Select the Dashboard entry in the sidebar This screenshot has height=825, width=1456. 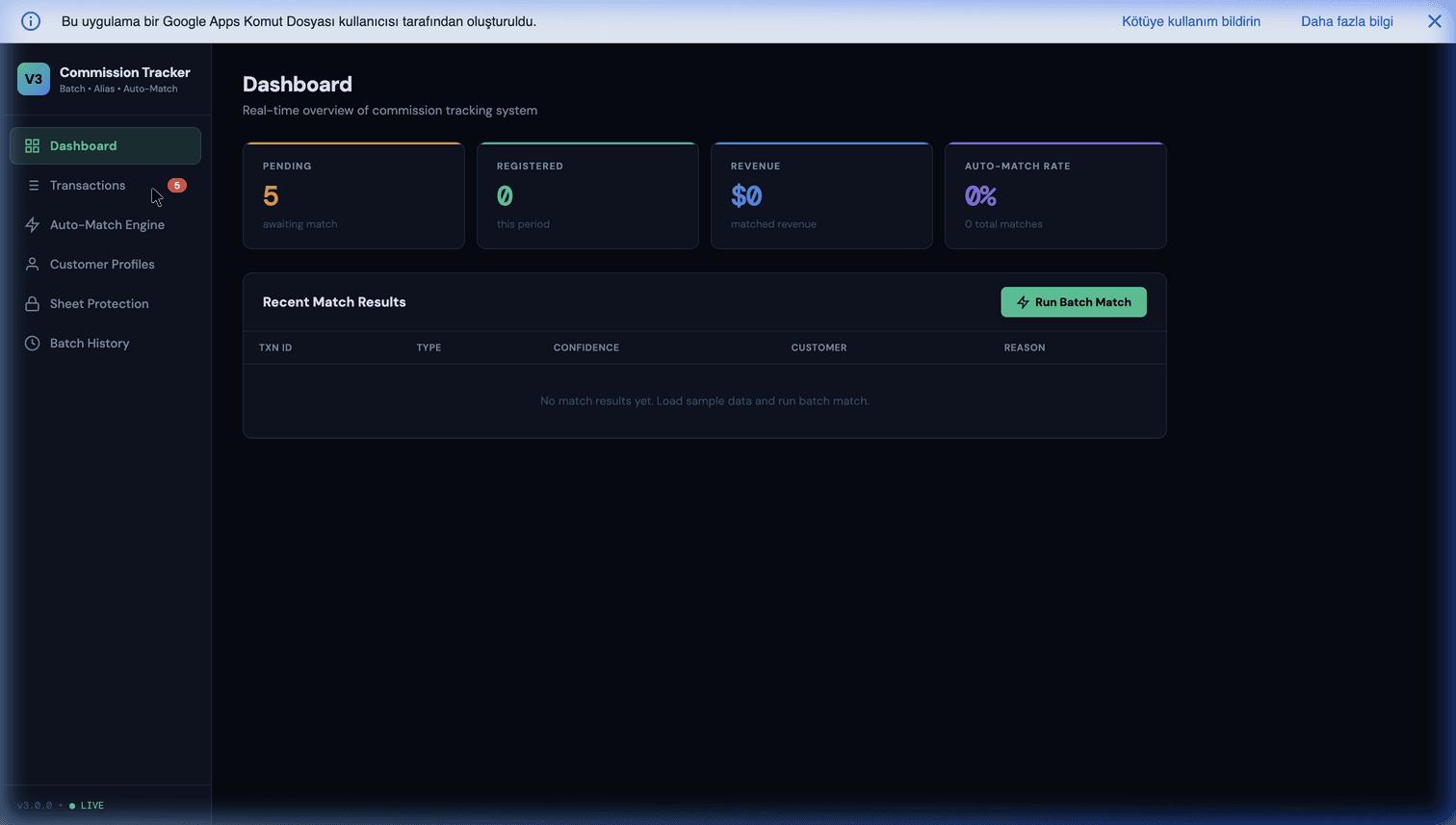[x=82, y=145]
